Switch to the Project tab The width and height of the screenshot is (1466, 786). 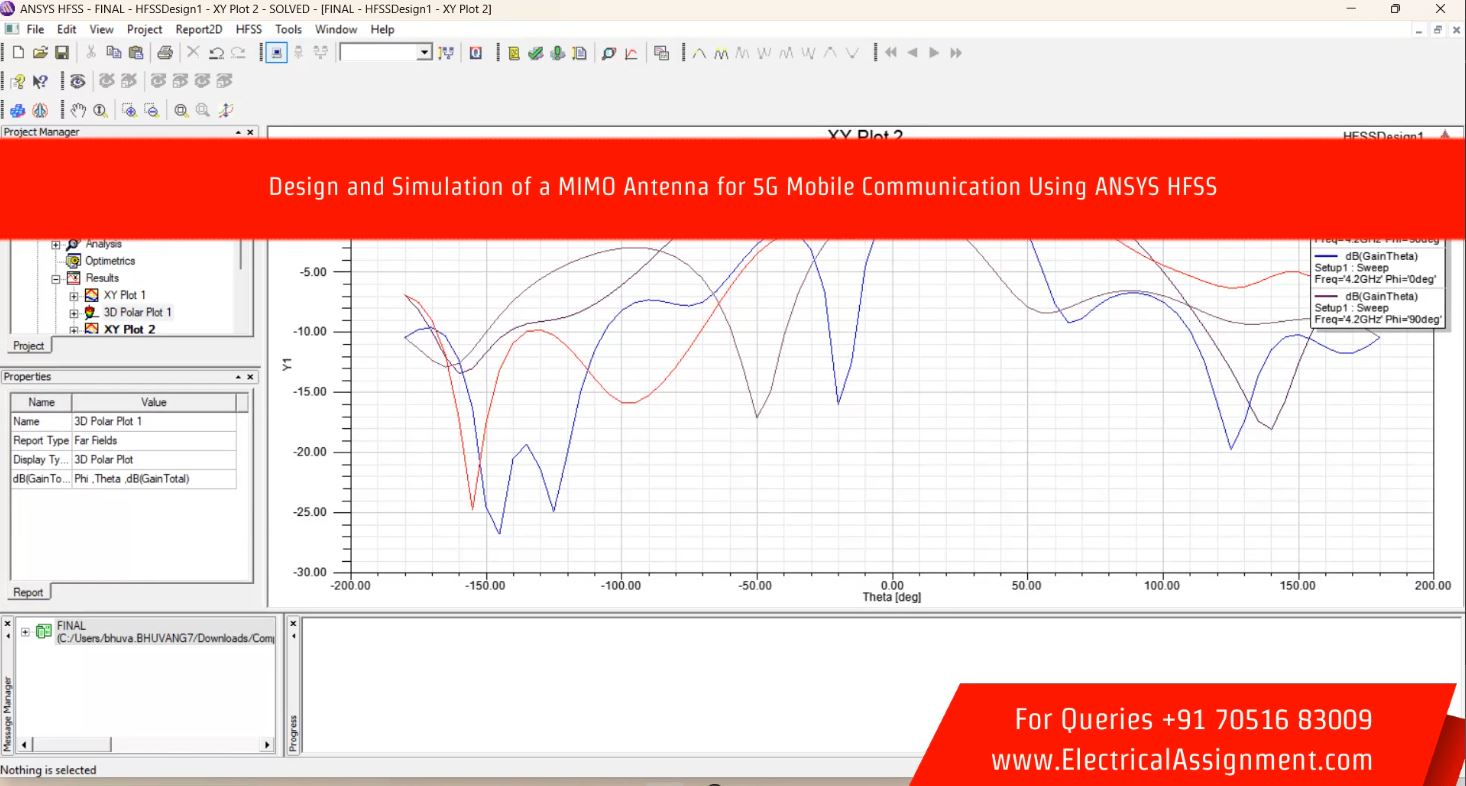click(29, 346)
